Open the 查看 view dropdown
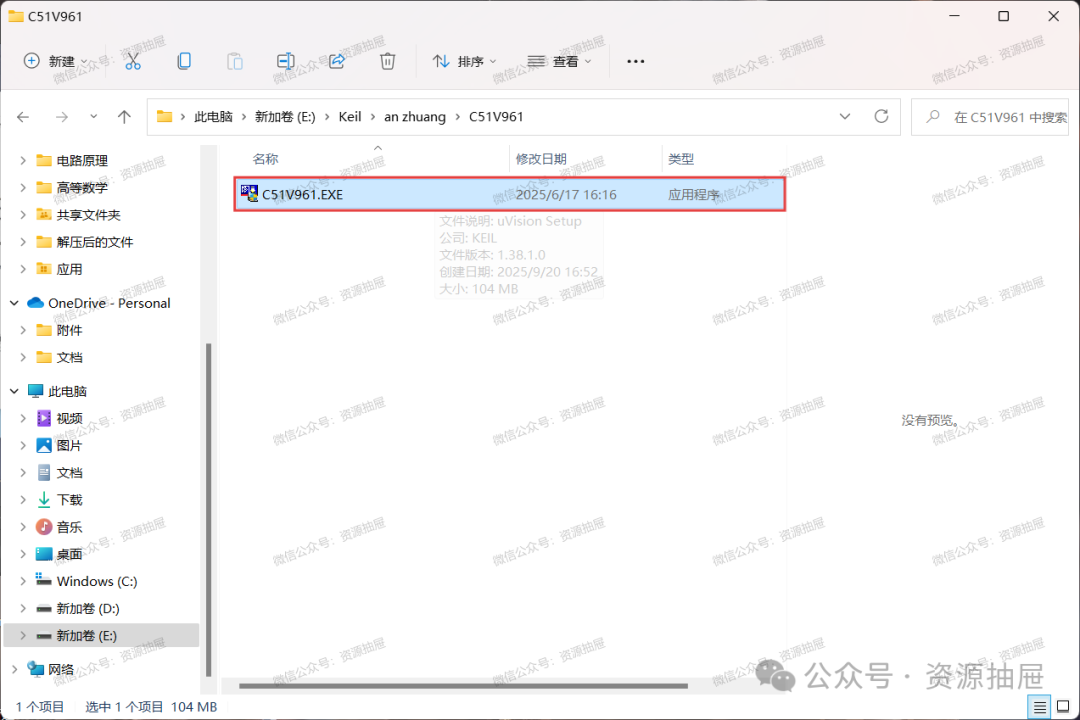The width and height of the screenshot is (1080, 720). point(559,61)
